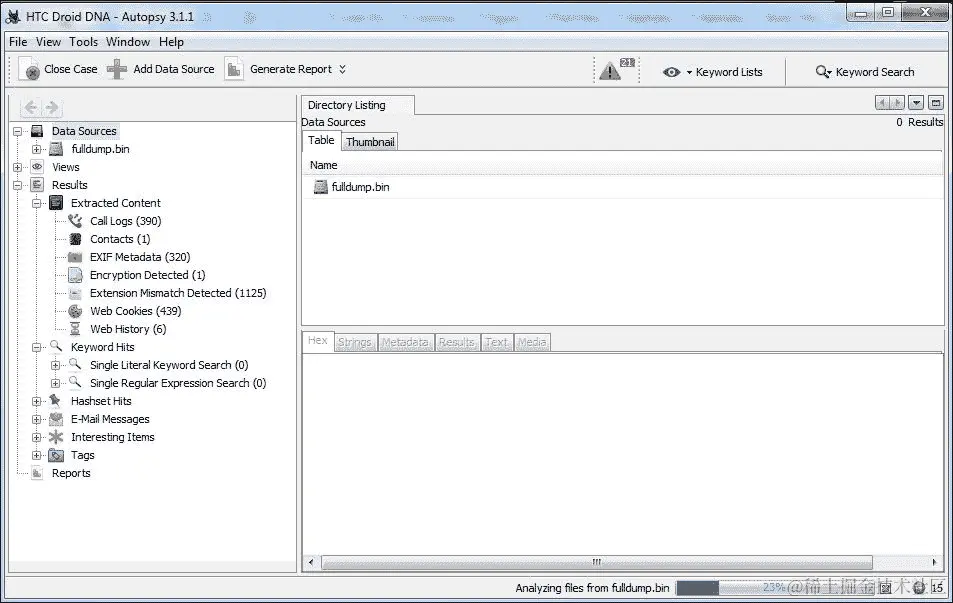This screenshot has height=603, width=953.
Task: Toggle the Keyword Lists eye icon
Action: (x=671, y=72)
